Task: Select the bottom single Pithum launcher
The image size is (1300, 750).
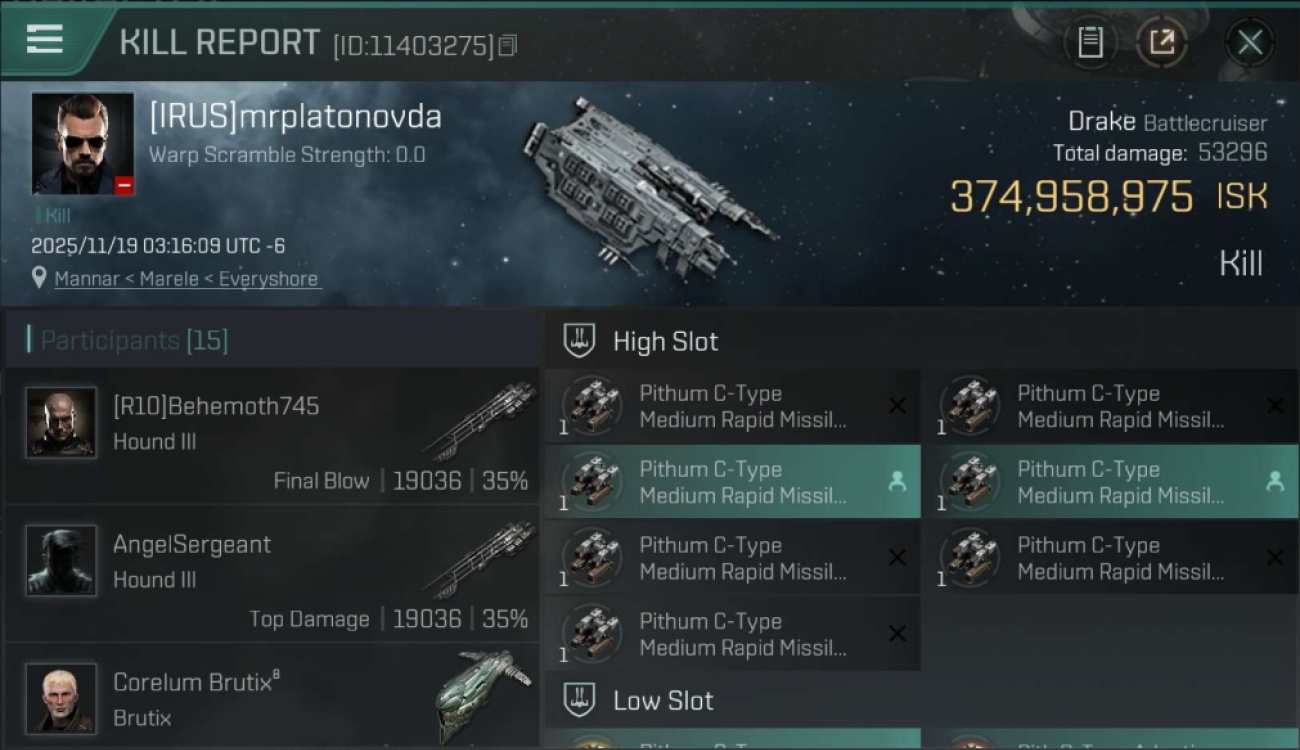Action: pos(732,634)
